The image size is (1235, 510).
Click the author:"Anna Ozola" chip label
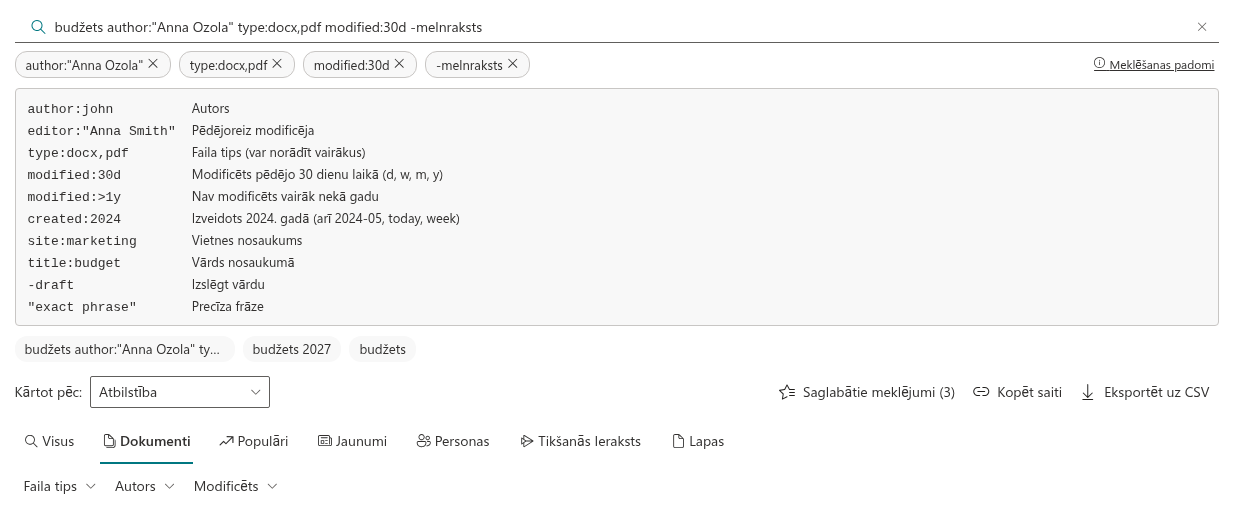pos(84,65)
